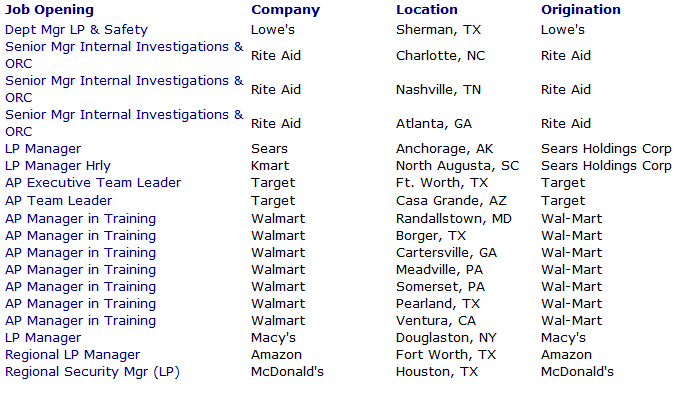697x395 pixels.
Task: Open AP Manager in Training for Borger, TX
Action: point(80,236)
